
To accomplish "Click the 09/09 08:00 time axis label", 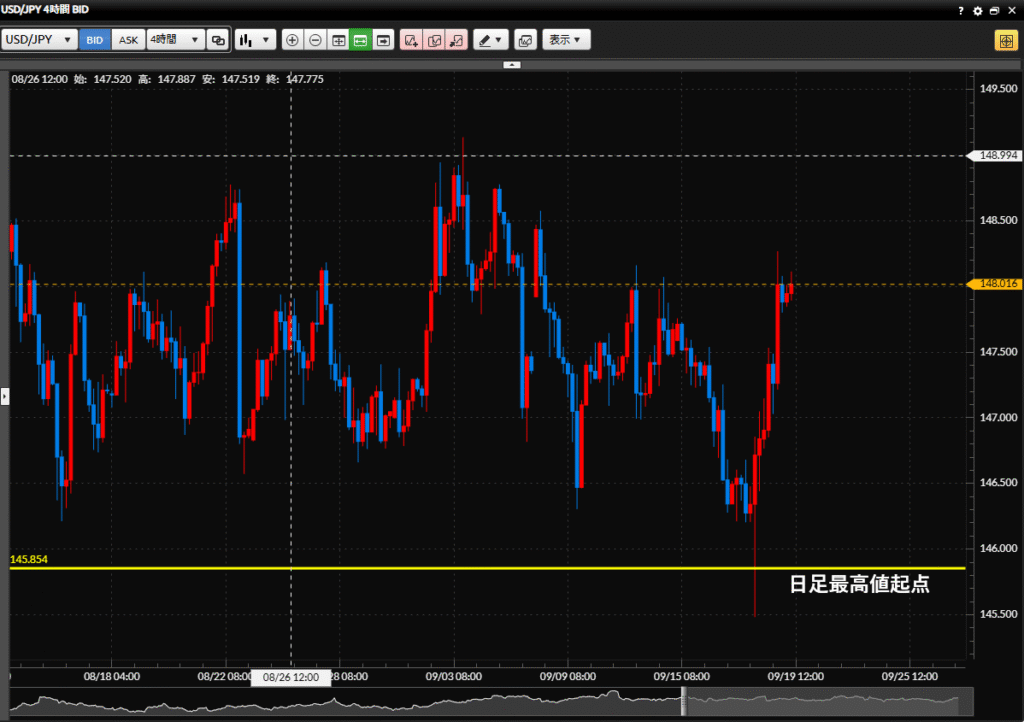I will [568, 676].
